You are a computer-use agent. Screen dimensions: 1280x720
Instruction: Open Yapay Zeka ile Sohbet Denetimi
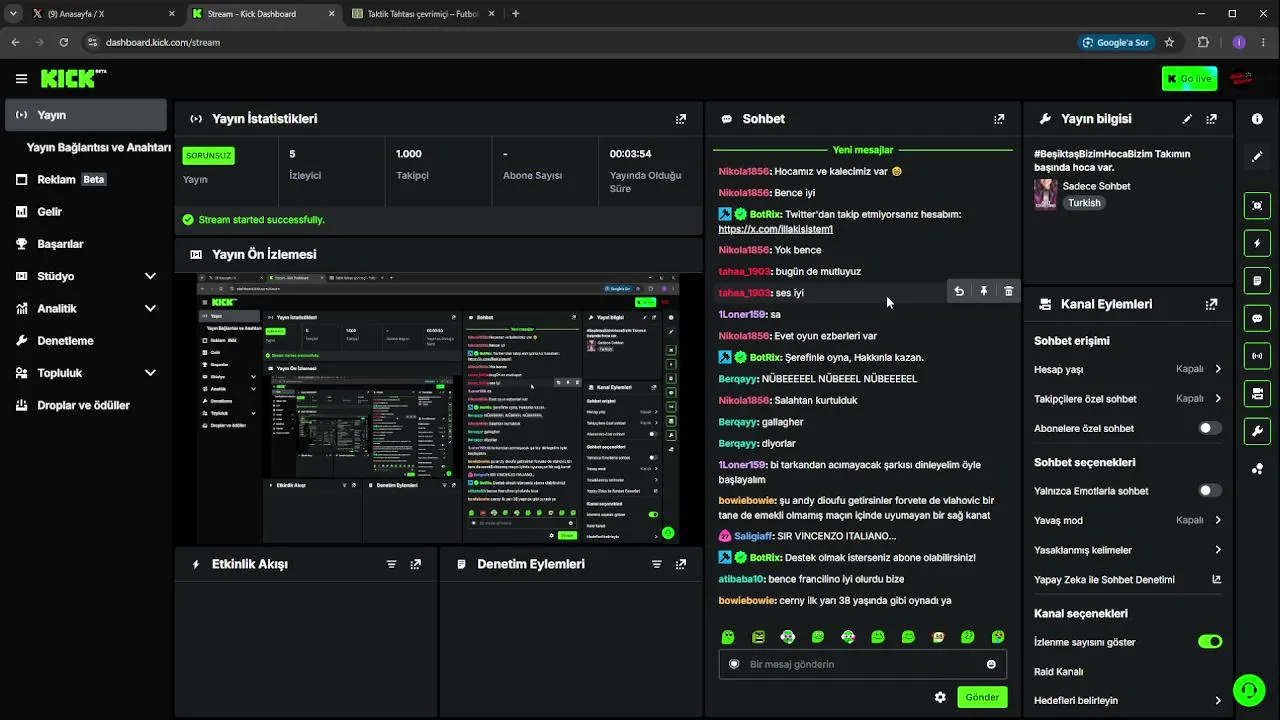tap(1128, 580)
